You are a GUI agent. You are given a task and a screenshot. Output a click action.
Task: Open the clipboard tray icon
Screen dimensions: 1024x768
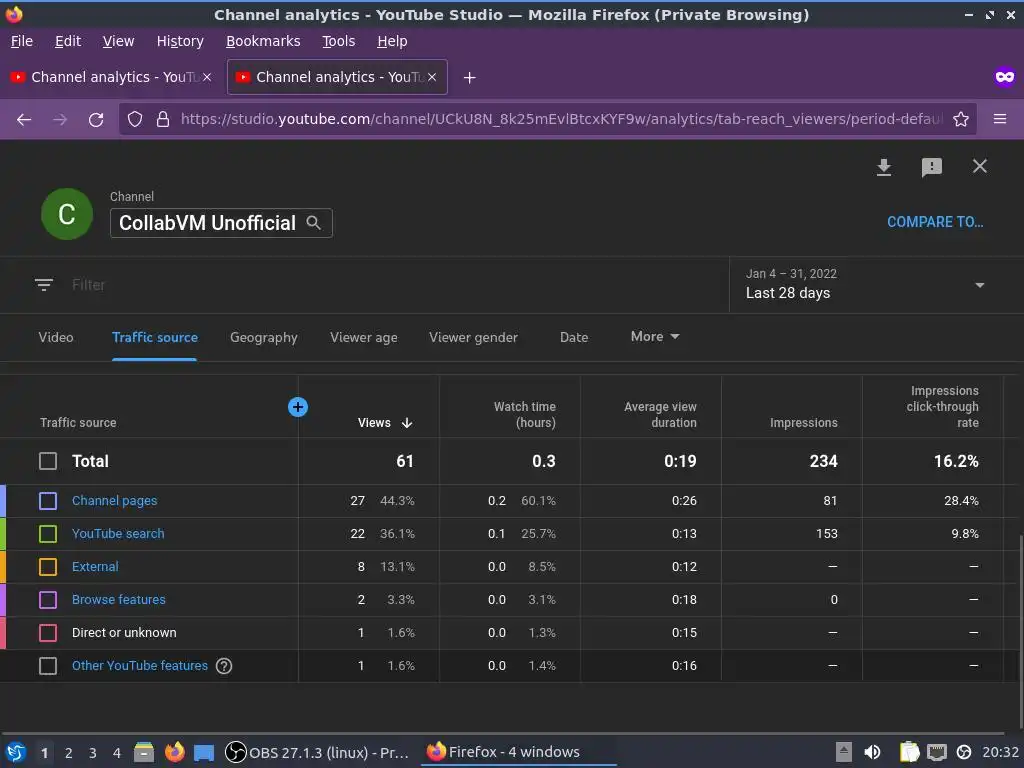coord(909,752)
